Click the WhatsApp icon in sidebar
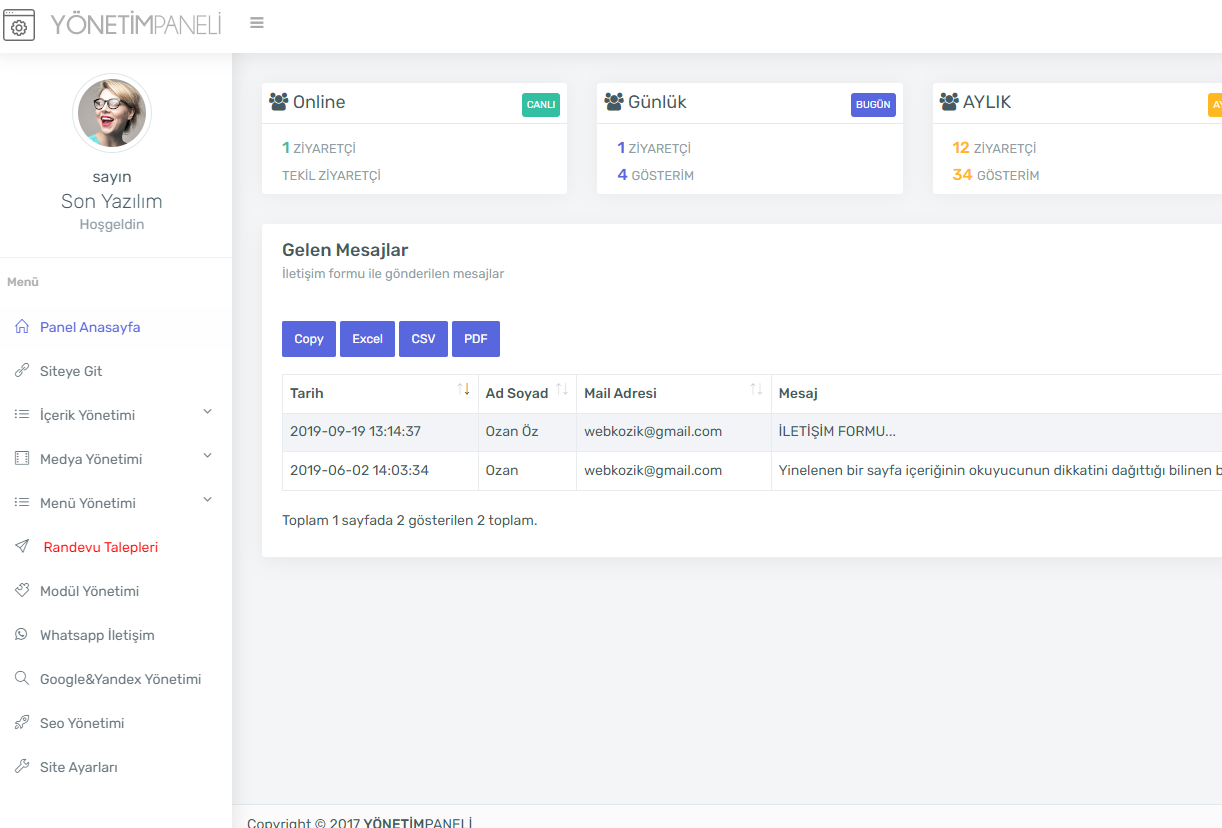The width and height of the screenshot is (1222, 828). (22, 635)
